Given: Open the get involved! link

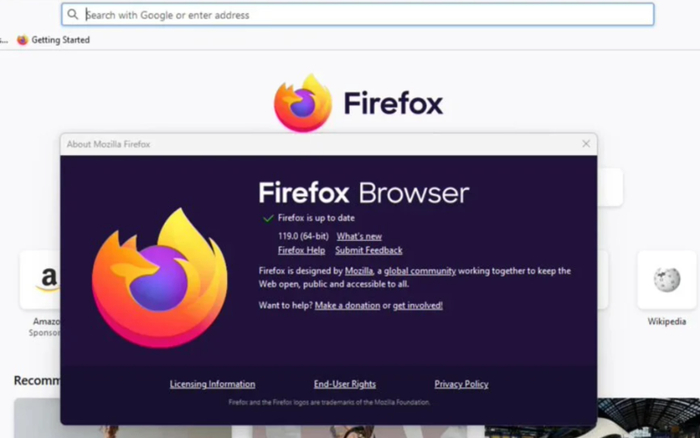Looking at the screenshot, I should pos(417,305).
